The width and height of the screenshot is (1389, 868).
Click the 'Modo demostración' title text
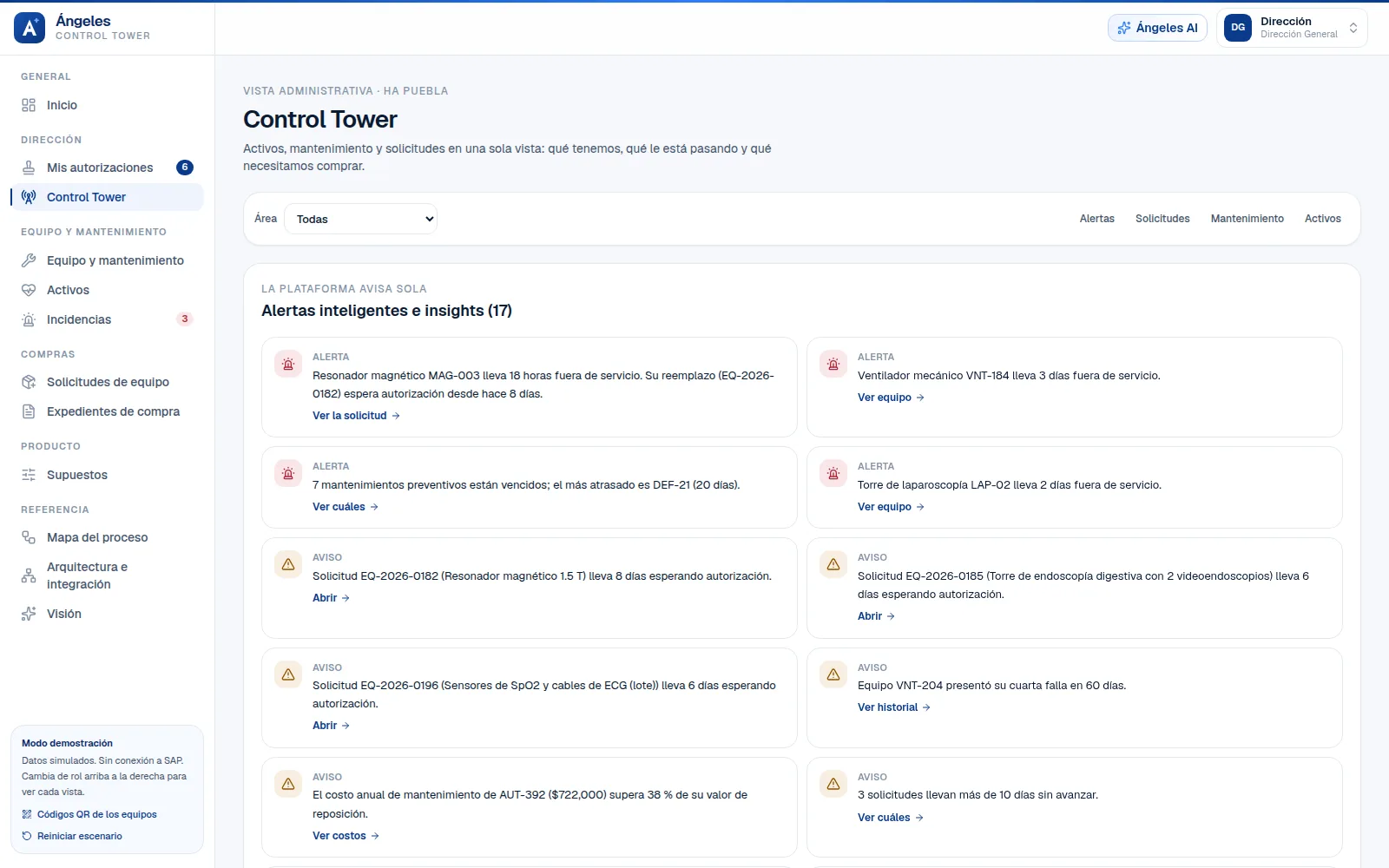(x=67, y=743)
